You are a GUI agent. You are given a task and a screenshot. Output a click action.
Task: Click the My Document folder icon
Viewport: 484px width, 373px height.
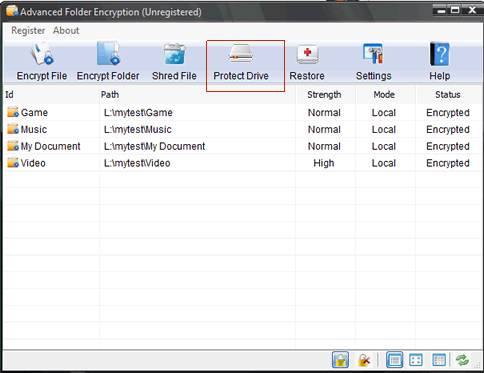tap(13, 146)
